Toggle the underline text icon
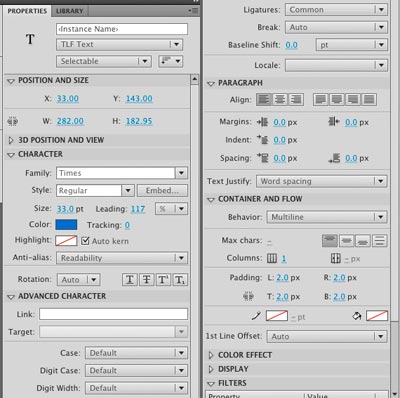This screenshot has width=400, height=398. coord(130,280)
